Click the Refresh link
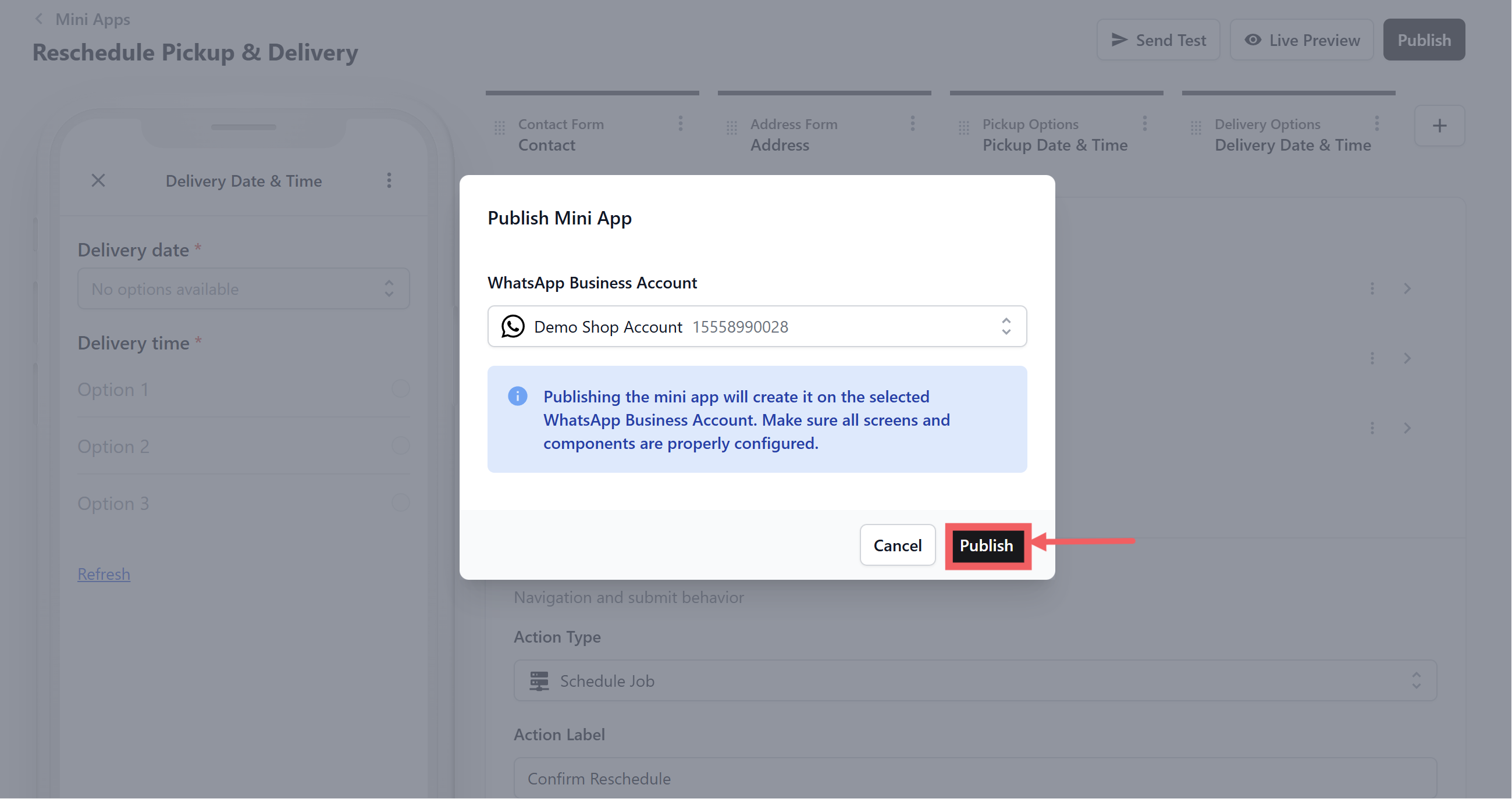This screenshot has height=799, width=1512. point(104,574)
